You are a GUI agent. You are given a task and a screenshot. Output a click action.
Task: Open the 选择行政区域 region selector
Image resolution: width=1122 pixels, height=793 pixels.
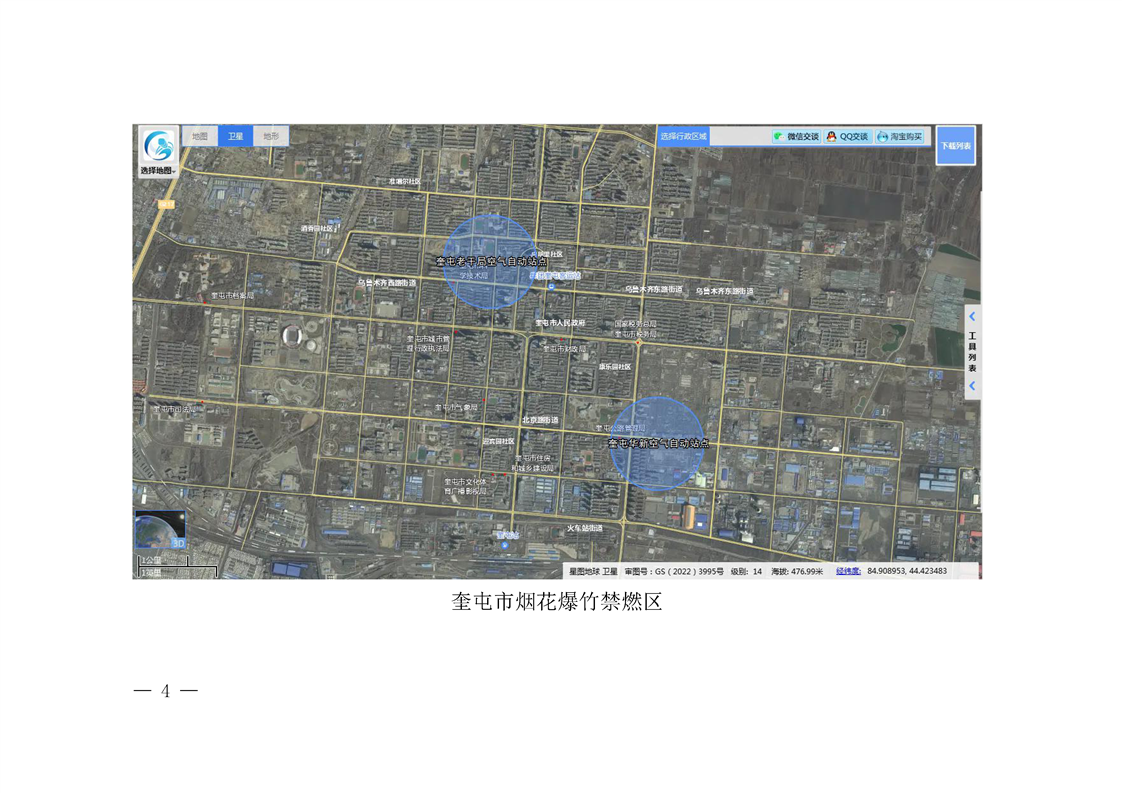coord(684,136)
